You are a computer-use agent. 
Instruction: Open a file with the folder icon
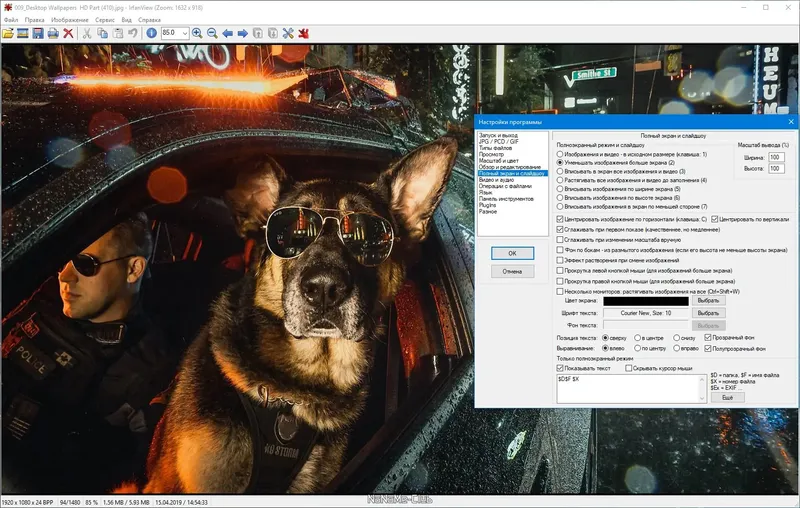tap(8, 34)
